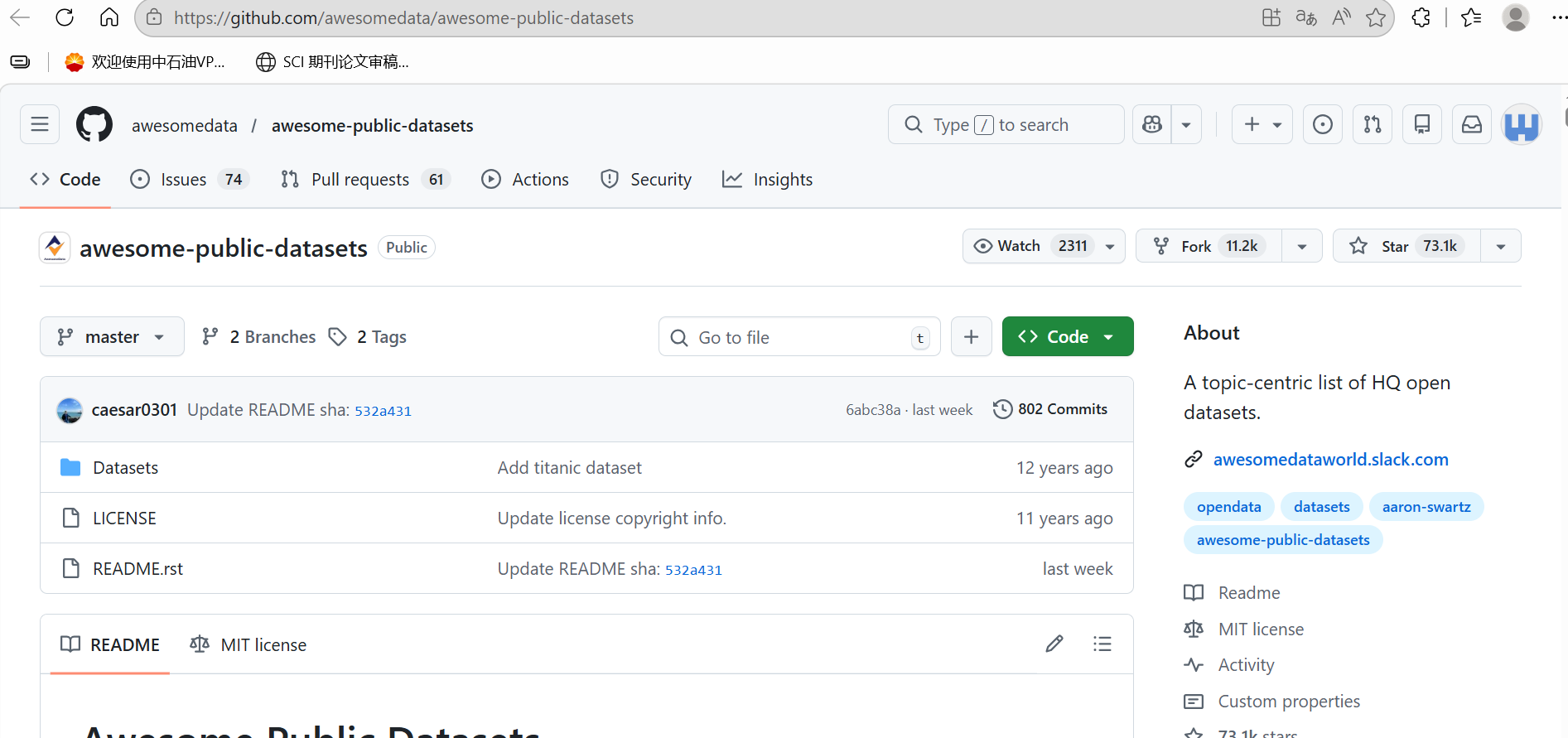
Task: Open the README.rst file
Action: point(138,569)
